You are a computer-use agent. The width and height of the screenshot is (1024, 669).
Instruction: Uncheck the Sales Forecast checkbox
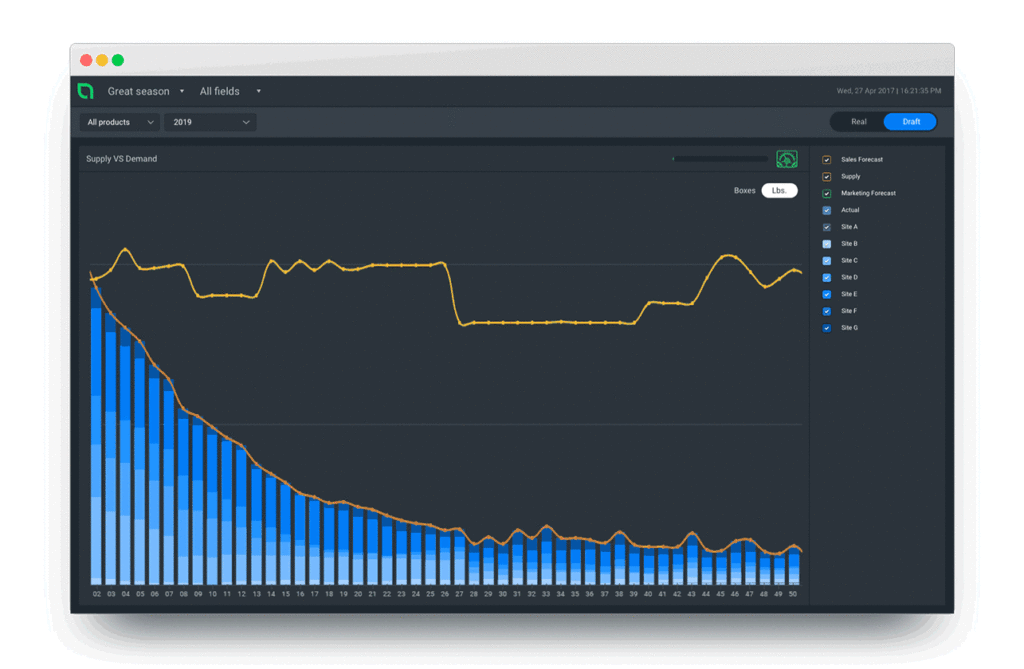coord(826,160)
